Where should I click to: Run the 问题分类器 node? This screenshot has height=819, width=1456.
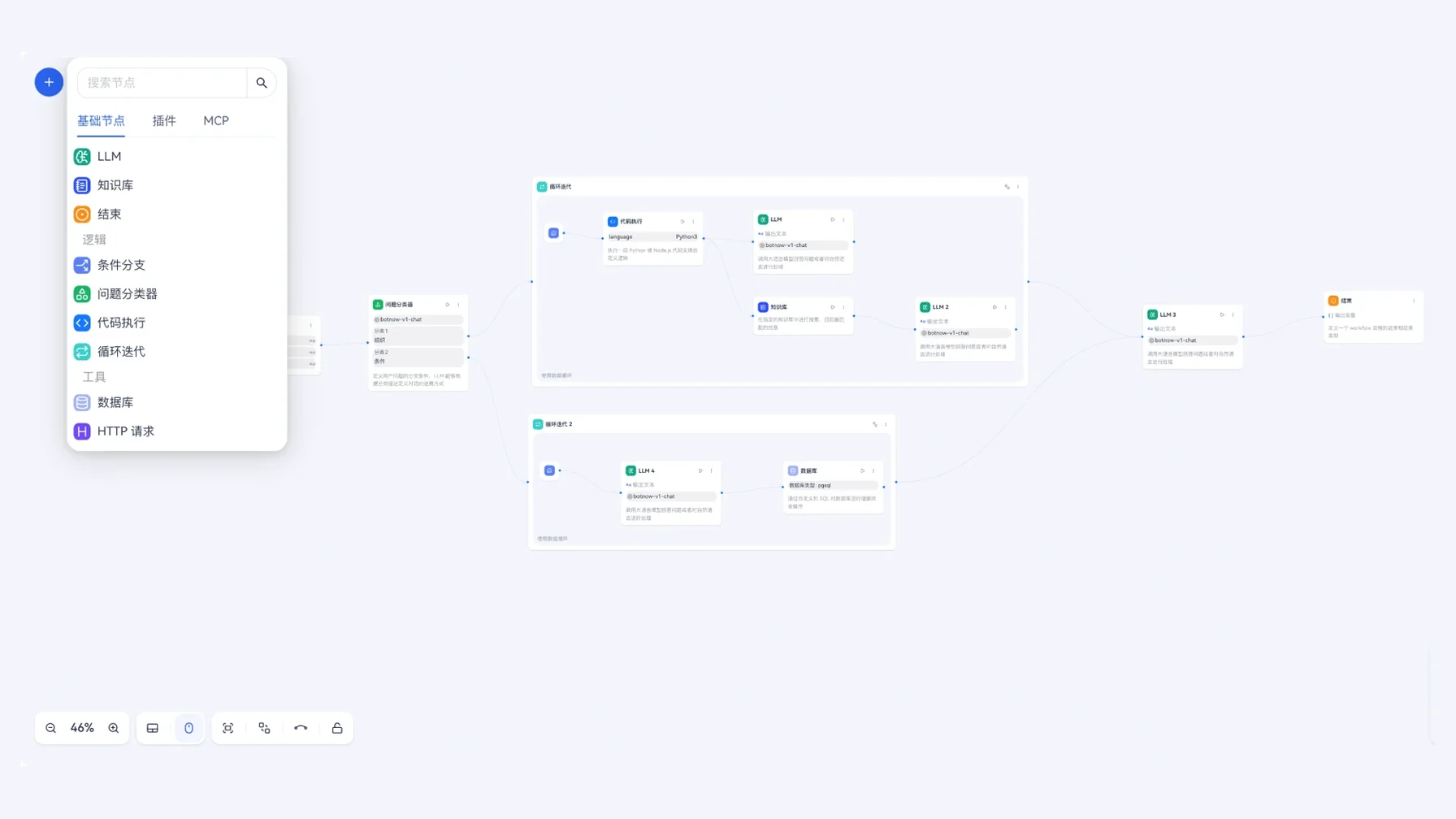(x=448, y=305)
